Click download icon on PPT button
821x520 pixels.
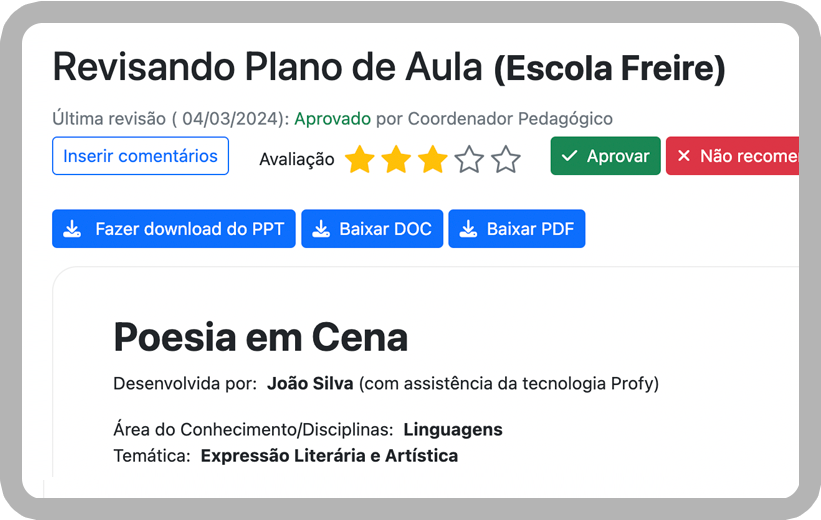point(72,229)
